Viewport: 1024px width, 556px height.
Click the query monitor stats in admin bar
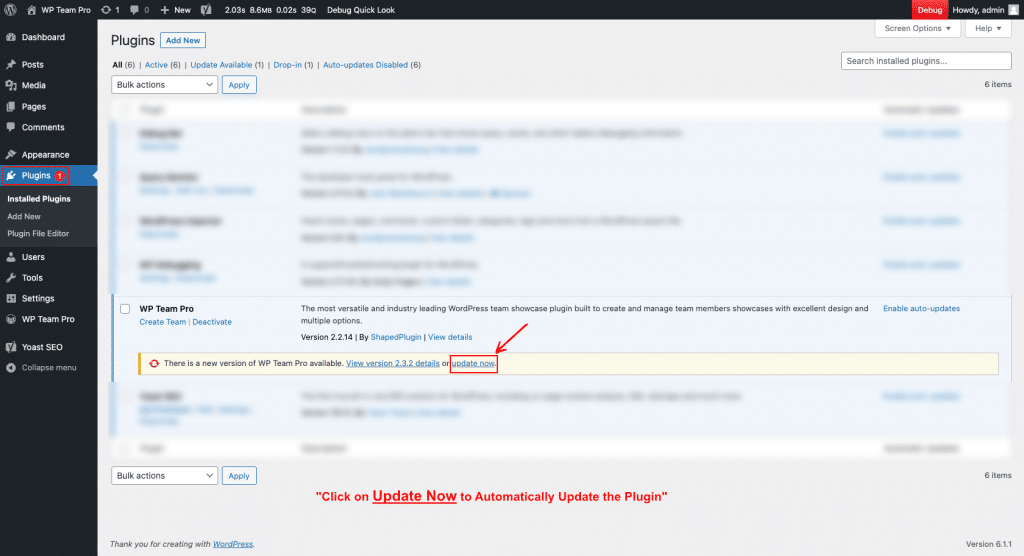point(270,10)
